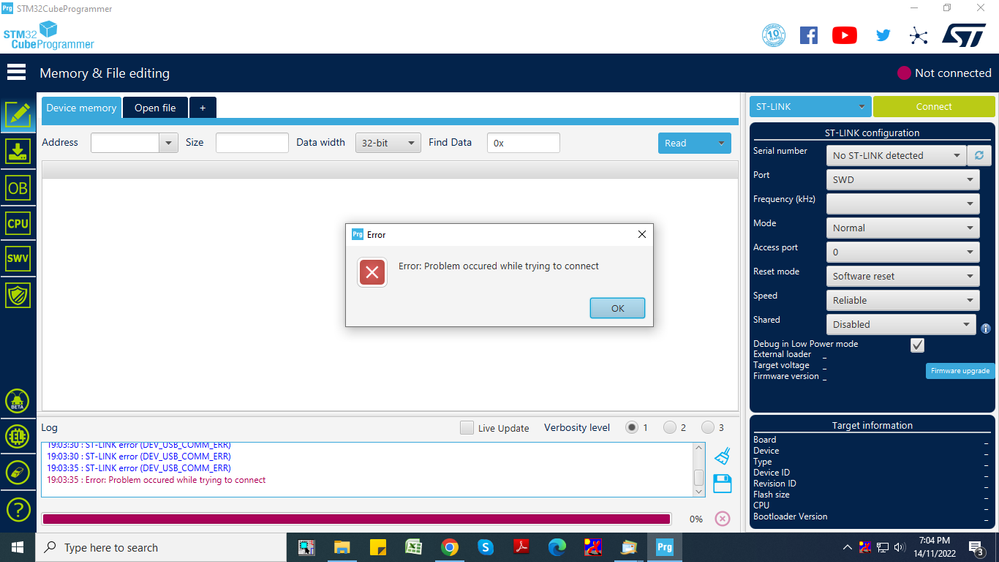Image resolution: width=999 pixels, height=562 pixels.
Task: Click the log scrollbar down arrow
Action: 698,491
